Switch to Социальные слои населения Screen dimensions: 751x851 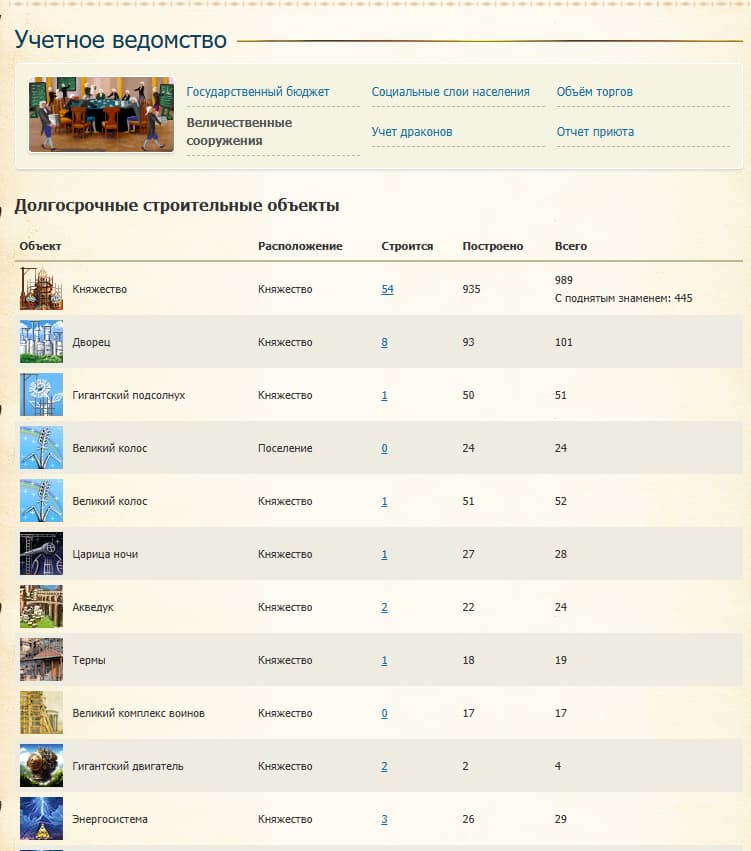coord(450,92)
